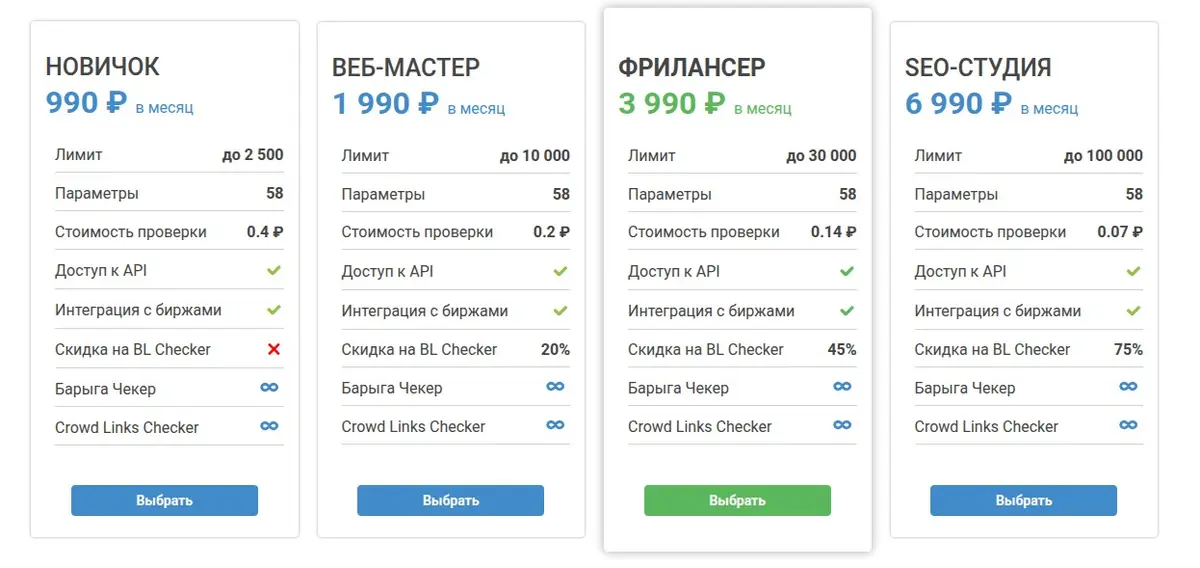Click the 20% BL Checker discount value
The width and height of the screenshot is (1200, 568).
coord(556,350)
